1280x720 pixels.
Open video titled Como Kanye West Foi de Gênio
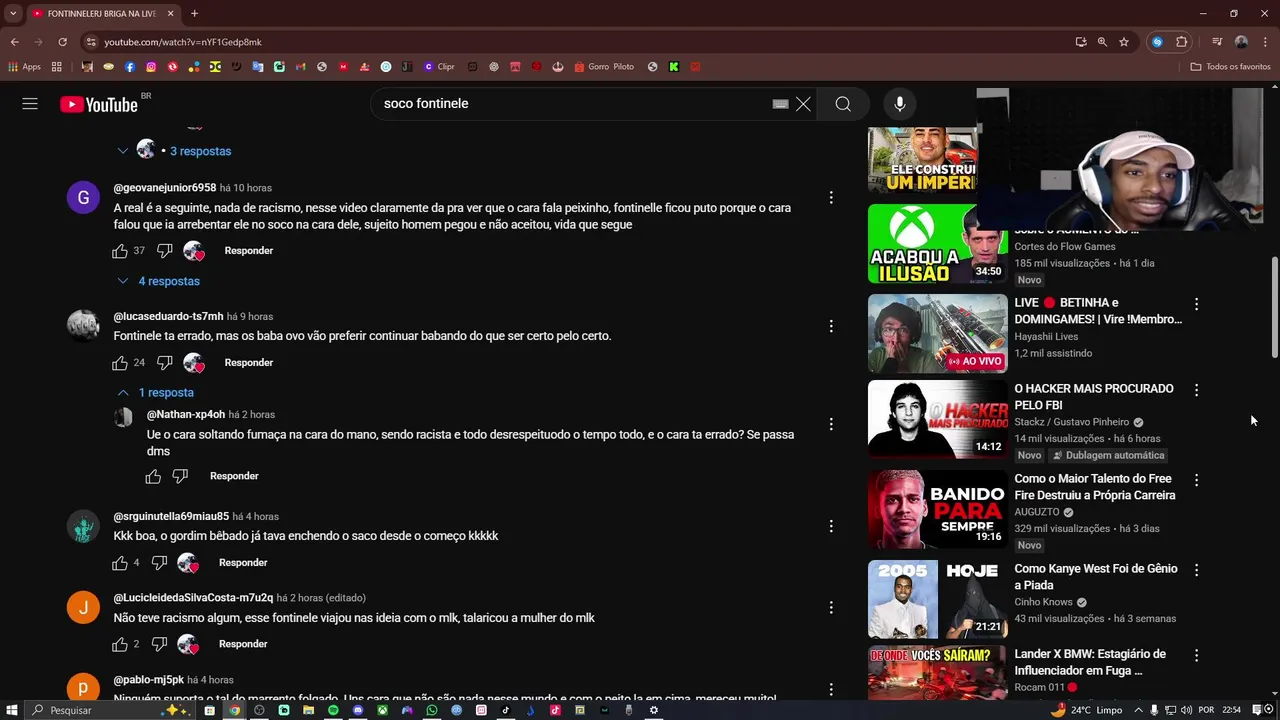[1095, 577]
